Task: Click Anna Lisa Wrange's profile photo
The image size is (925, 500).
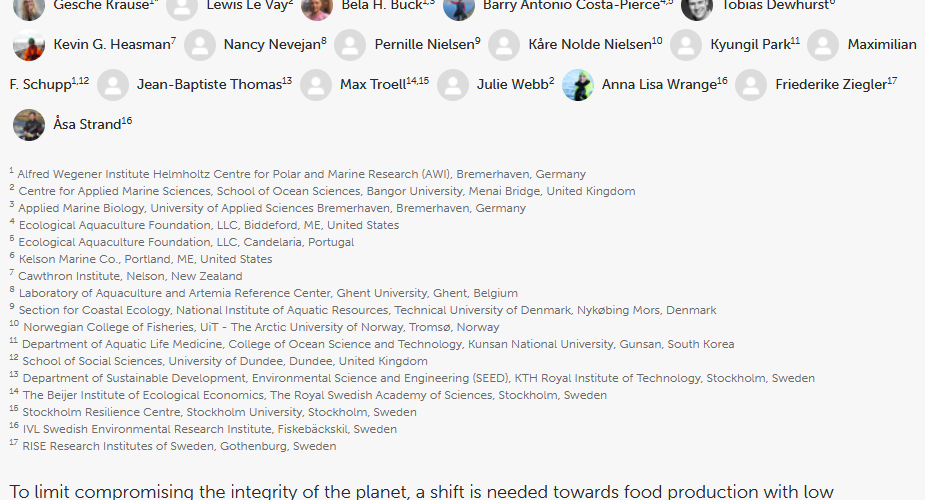Action: (578, 85)
